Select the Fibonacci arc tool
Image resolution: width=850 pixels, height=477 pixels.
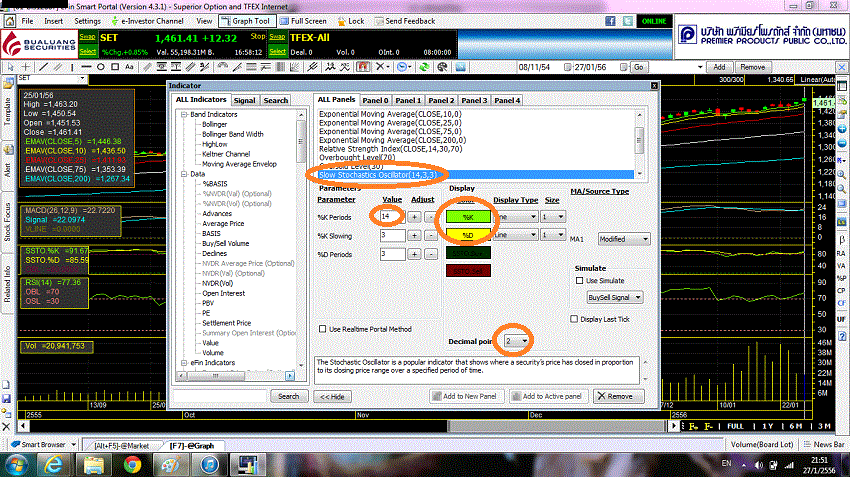pyautogui.click(x=223, y=67)
